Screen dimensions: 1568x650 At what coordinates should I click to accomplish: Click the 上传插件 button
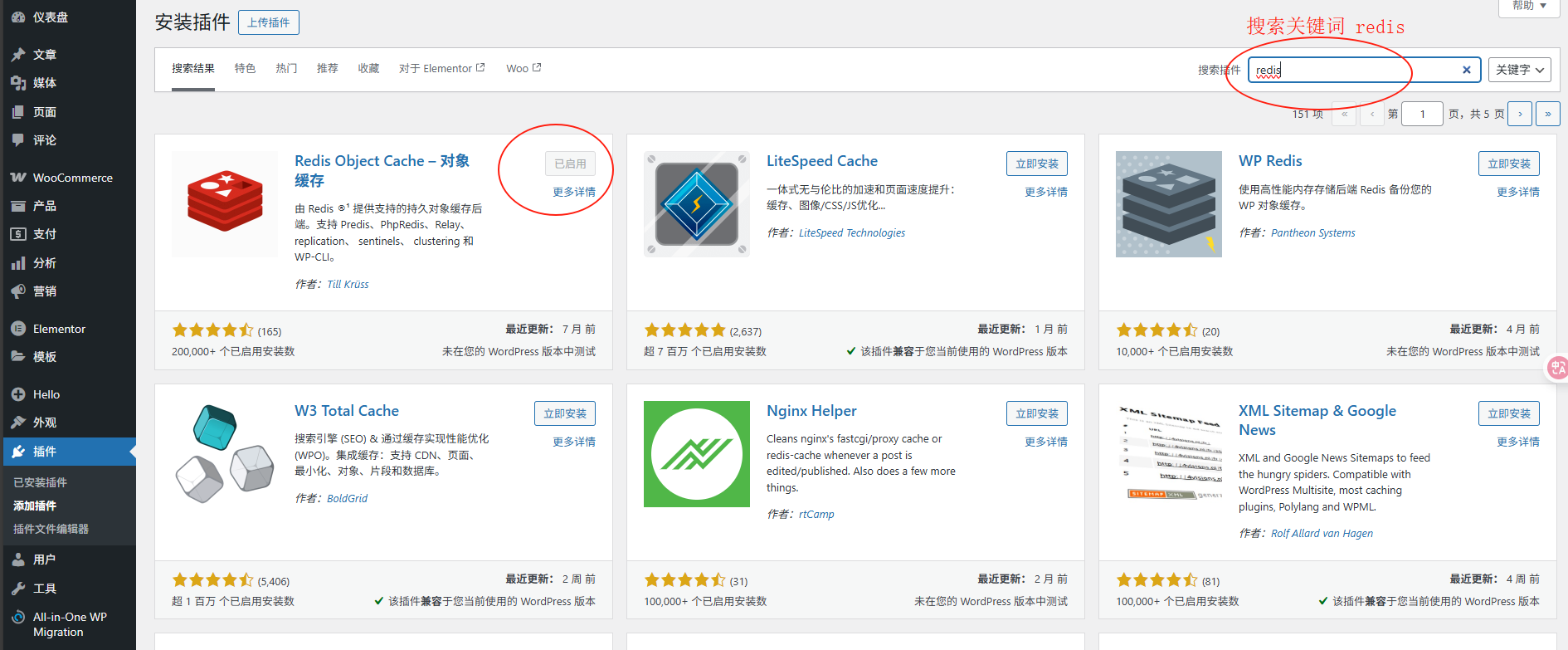(x=269, y=22)
